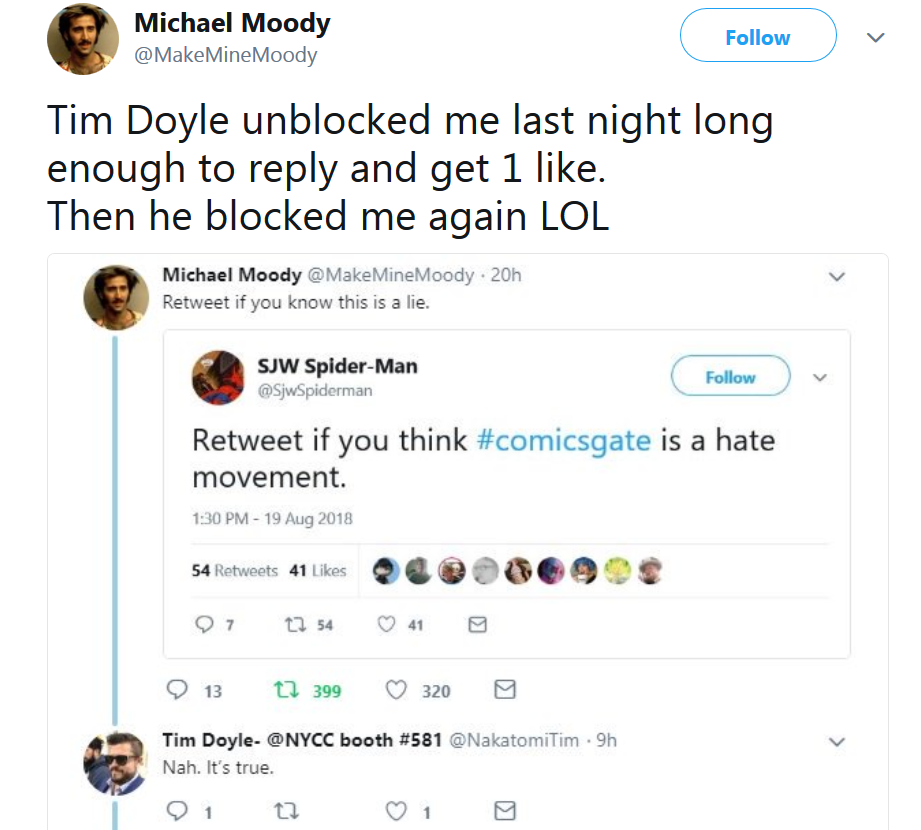
Task: Like Michael Moody's tweet with 320 likes
Action: point(396,690)
